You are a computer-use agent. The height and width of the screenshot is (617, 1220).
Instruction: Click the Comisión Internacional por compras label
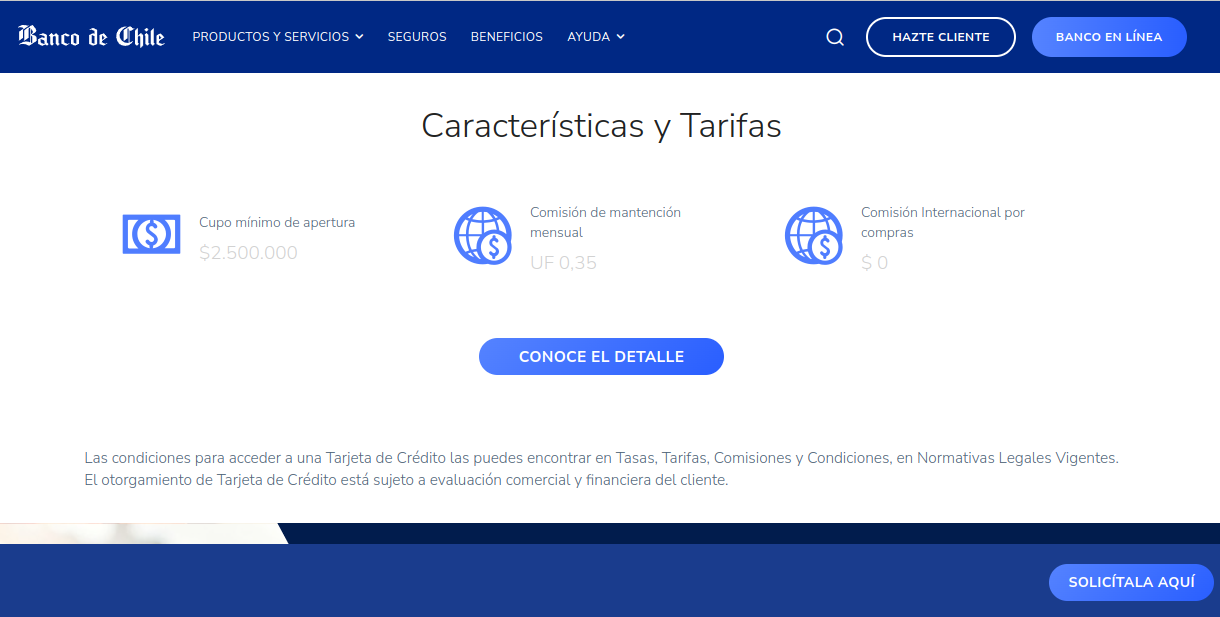click(943, 222)
